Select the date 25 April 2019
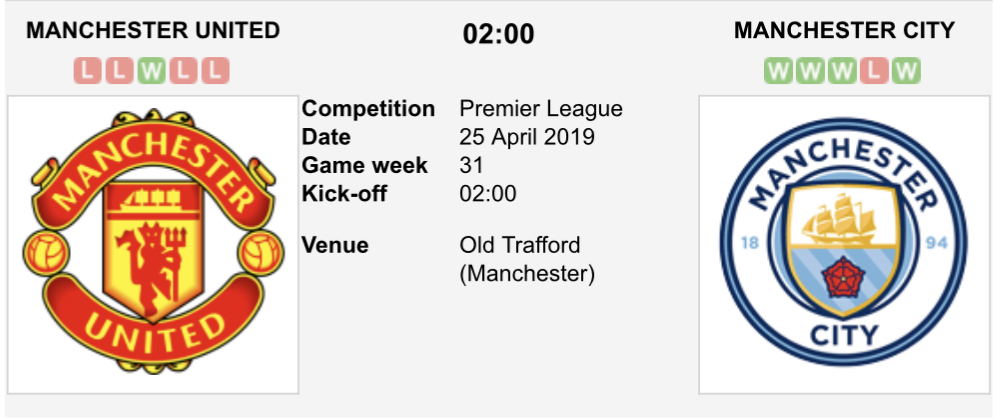 [527, 137]
